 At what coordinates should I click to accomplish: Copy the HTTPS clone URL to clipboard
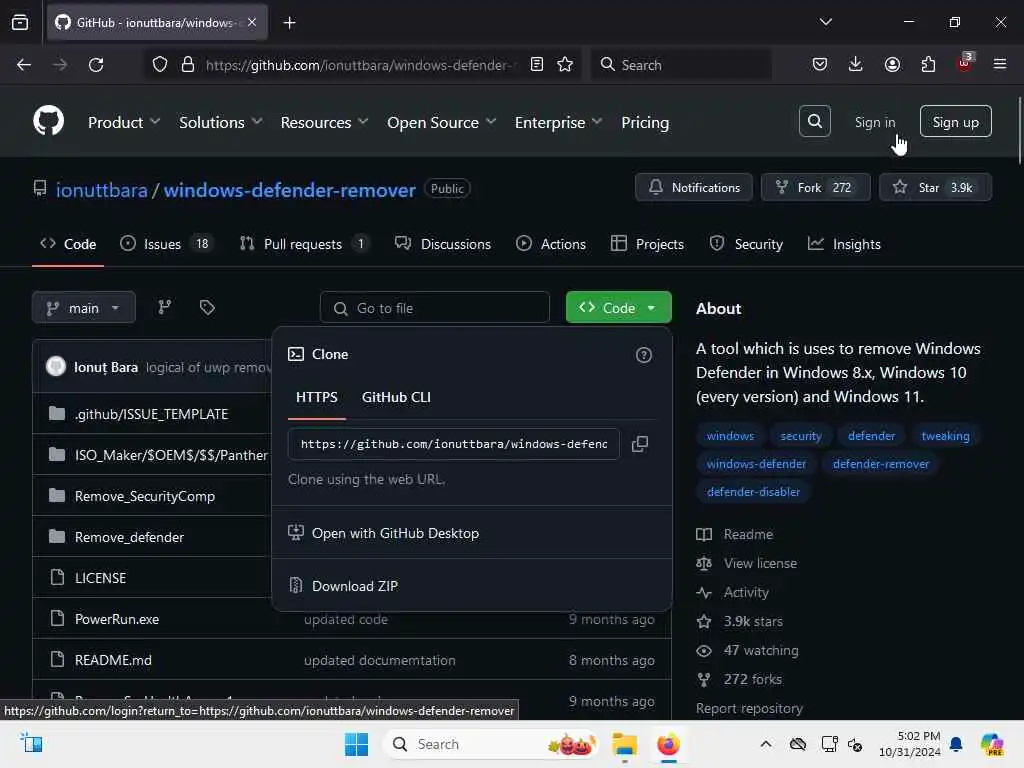[x=639, y=444]
